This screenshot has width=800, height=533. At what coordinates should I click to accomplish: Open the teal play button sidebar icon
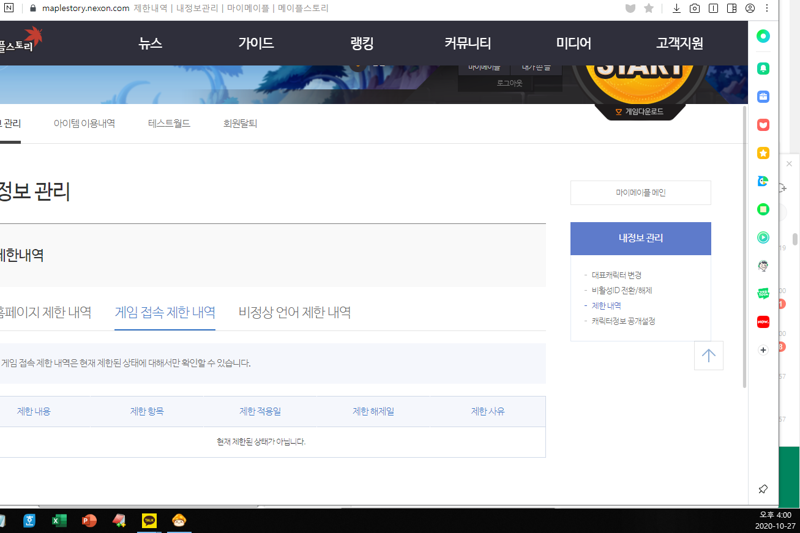(x=763, y=238)
